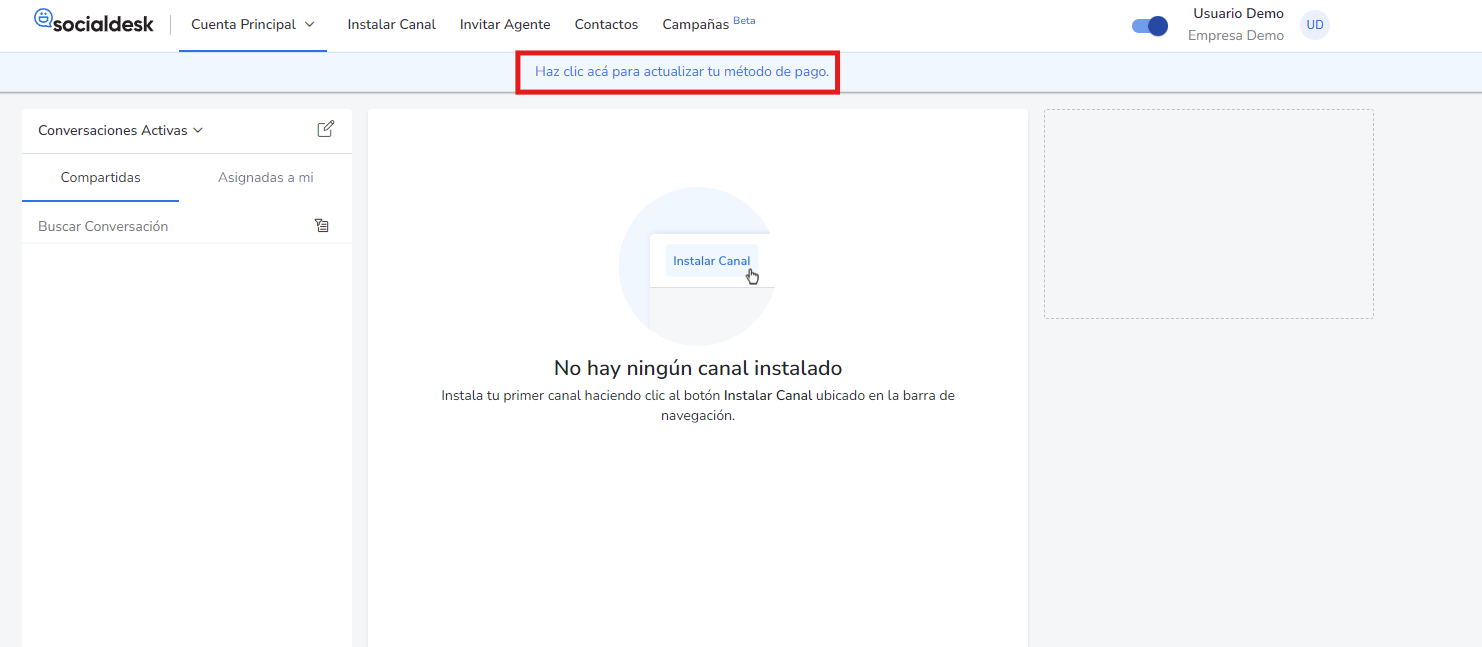1482x647 pixels.
Task: Switch to the Asignadas a mi tab
Action: [x=266, y=177]
